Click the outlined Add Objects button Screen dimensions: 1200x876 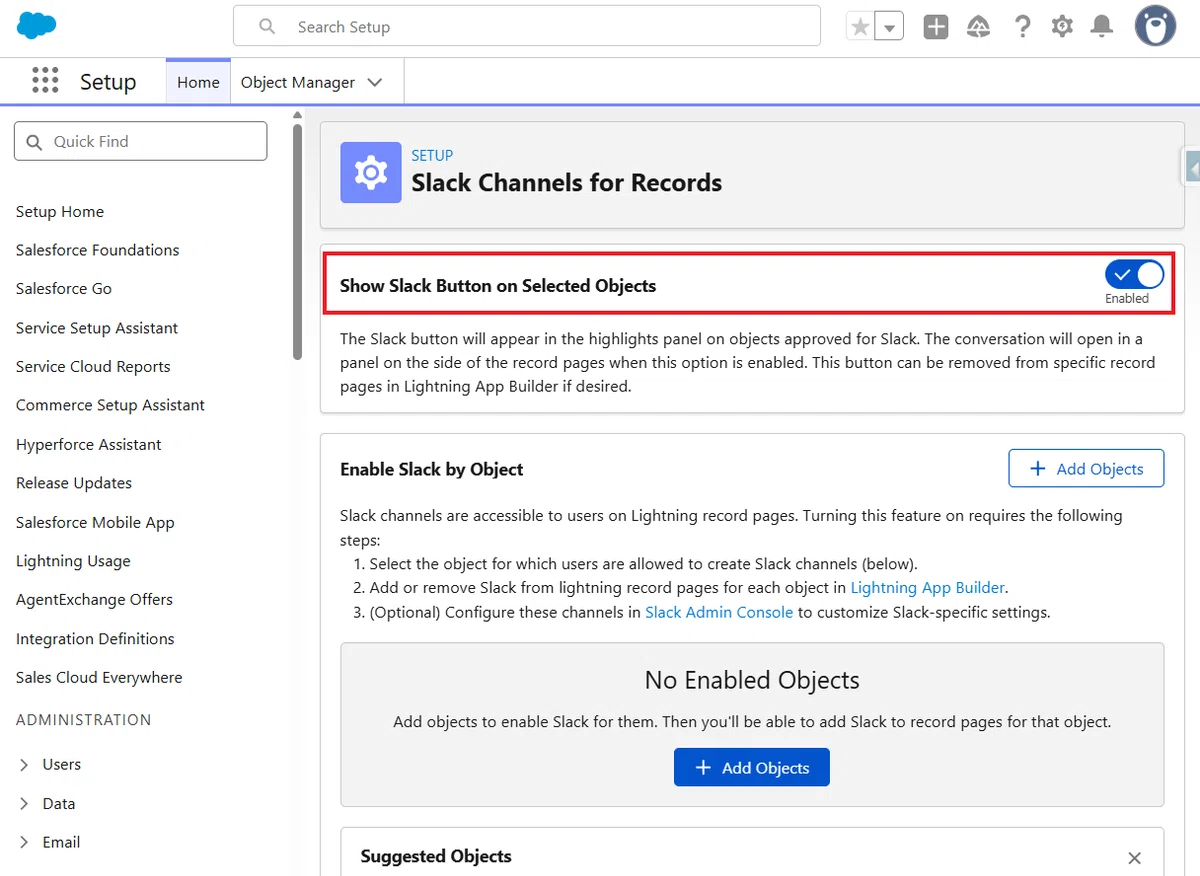(x=1086, y=469)
